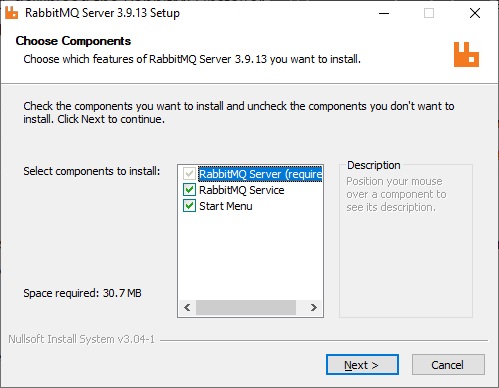Select the RabbitMQ Service component label

242,190
